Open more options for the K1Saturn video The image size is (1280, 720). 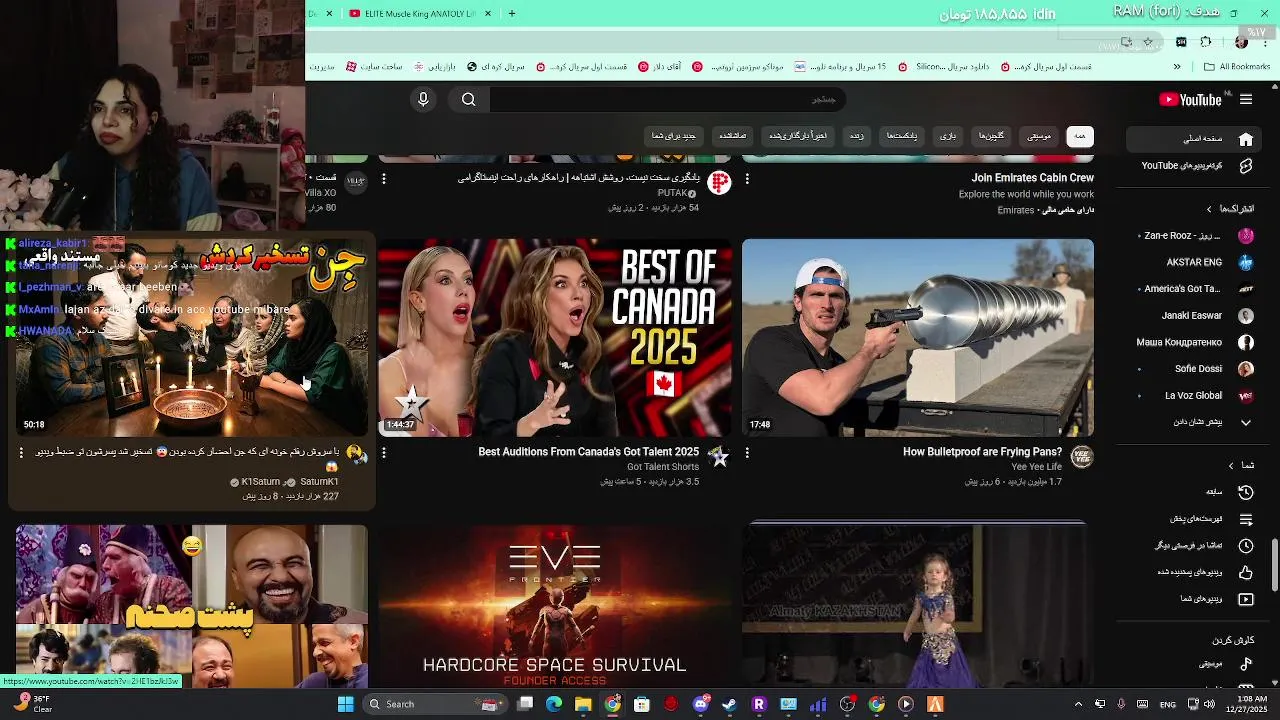click(x=20, y=453)
